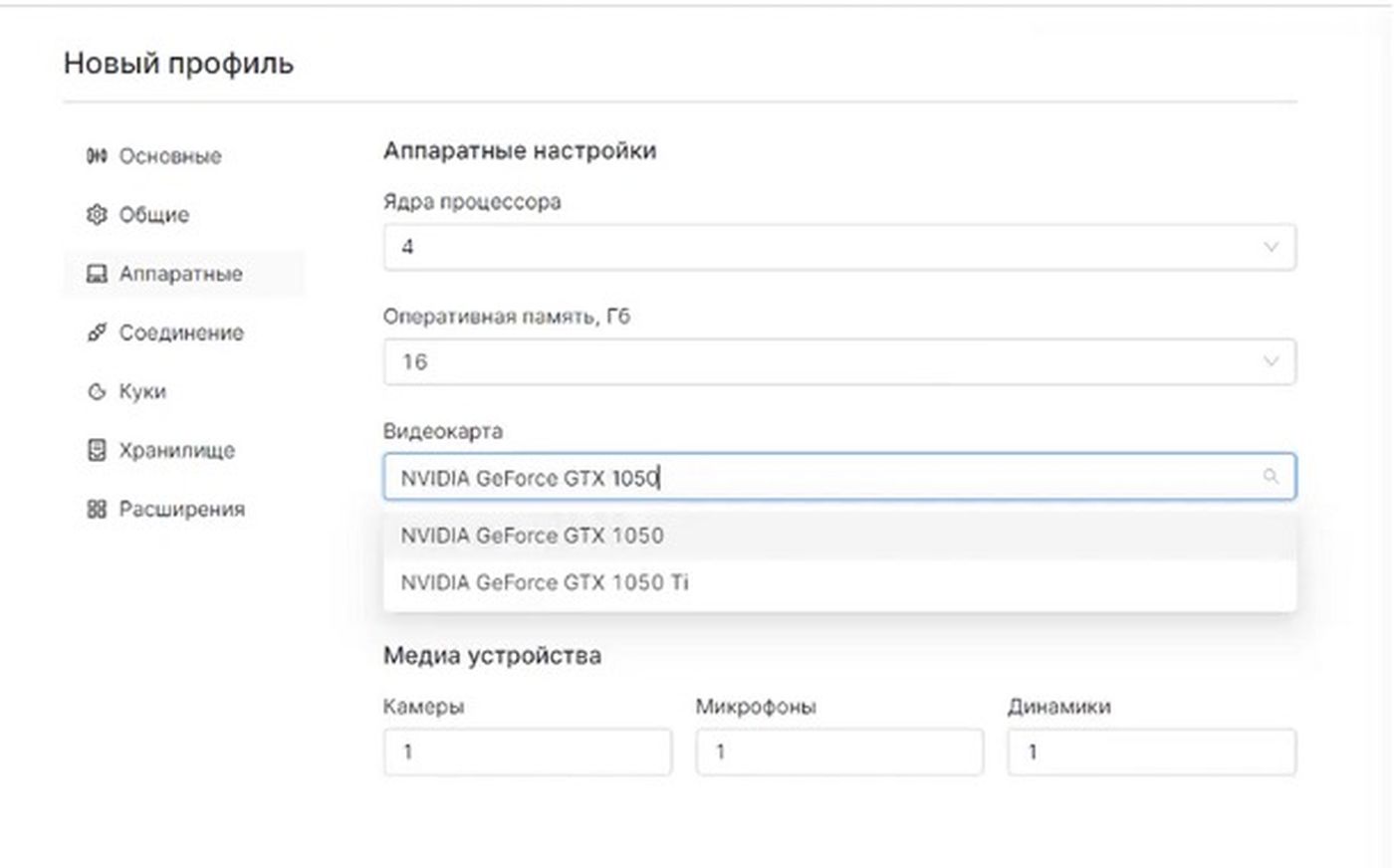
Task: Expand Ядра процессора chevron arrow
Action: pyautogui.click(x=1271, y=247)
